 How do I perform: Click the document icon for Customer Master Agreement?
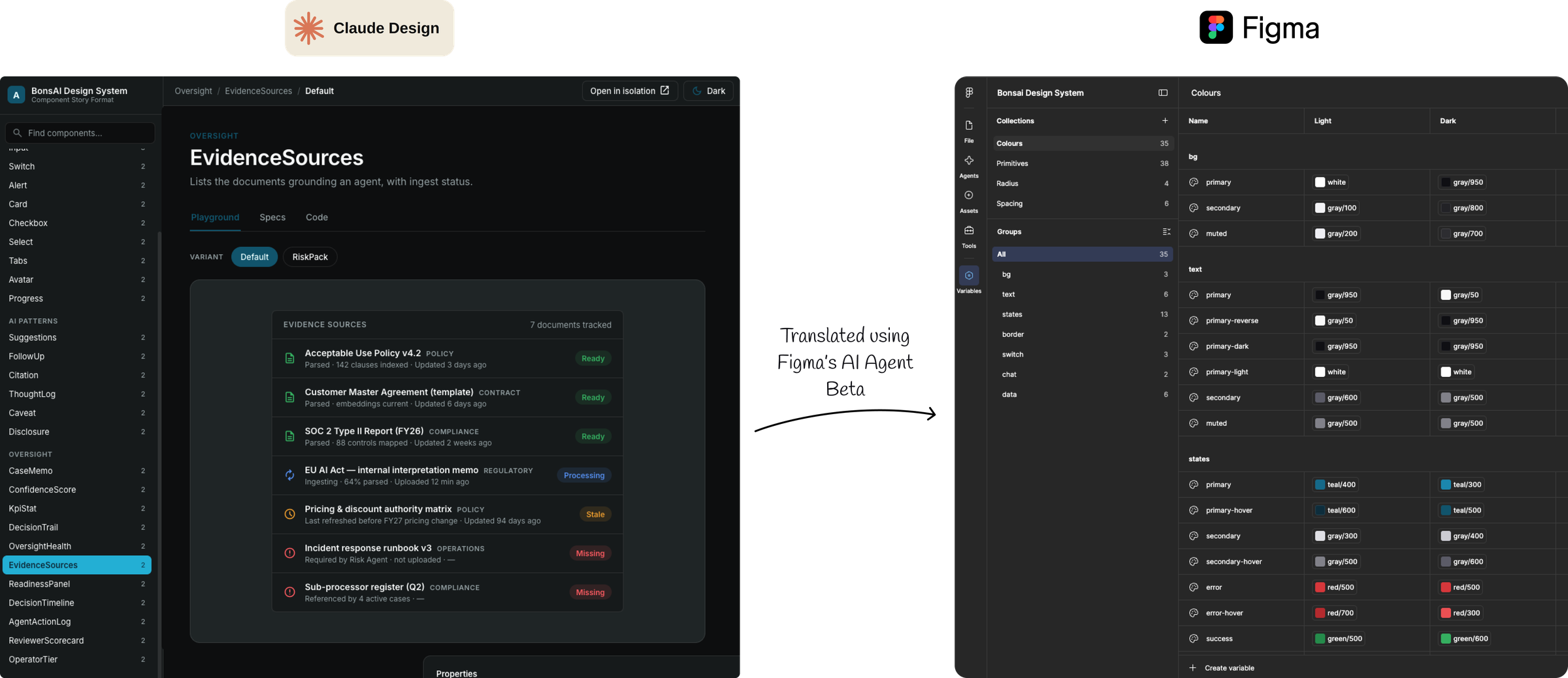[x=289, y=397]
